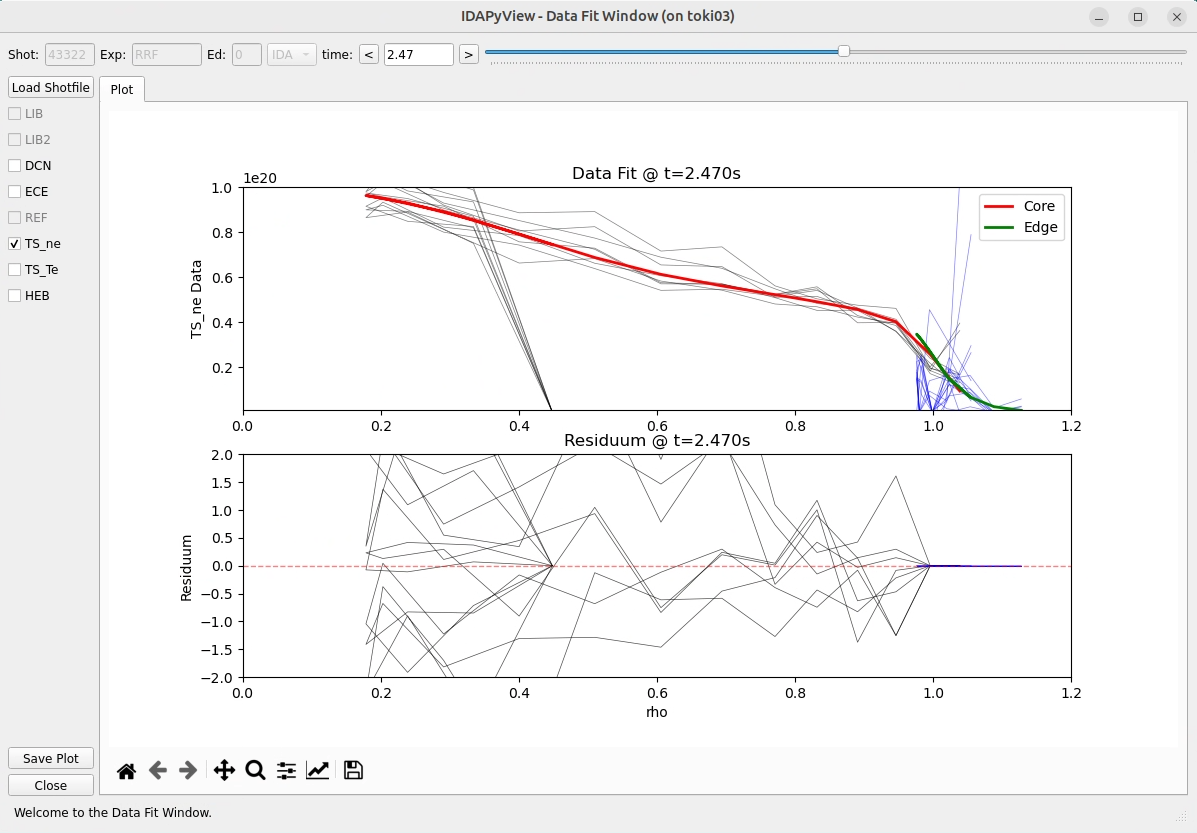Open the IDA dropdown selector
This screenshot has width=1197, height=833.
[290, 54]
